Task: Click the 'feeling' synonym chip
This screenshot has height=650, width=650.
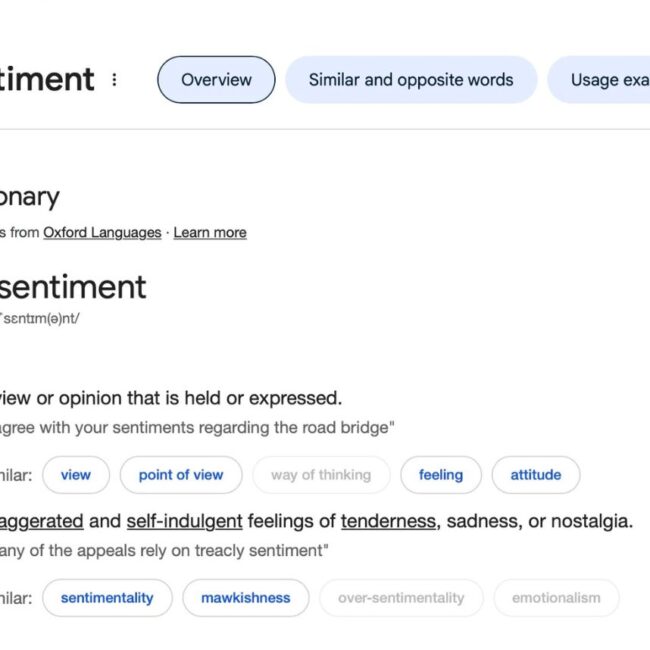Action: coord(441,475)
